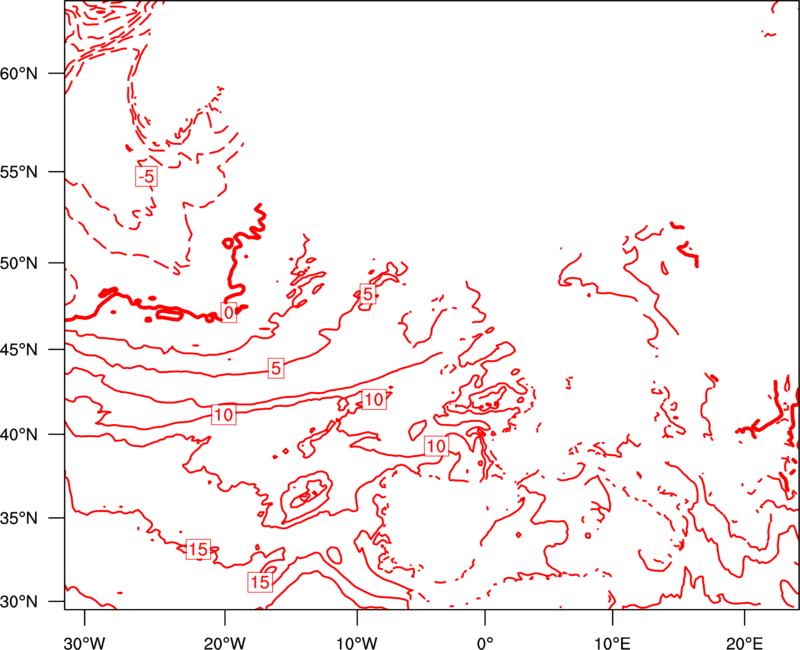Select the 5 contour label nearest 45°N
Viewport: 800px width, 650px height.
(x=276, y=368)
